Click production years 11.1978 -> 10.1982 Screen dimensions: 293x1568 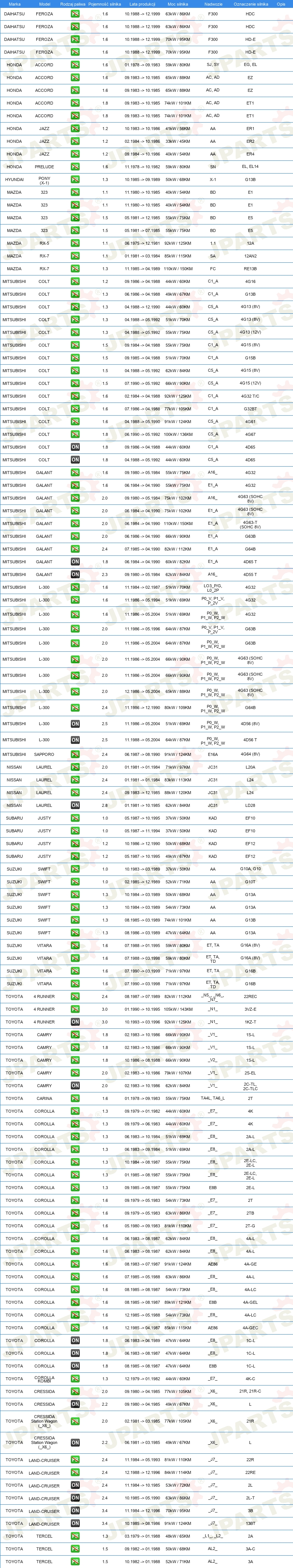coord(142,167)
